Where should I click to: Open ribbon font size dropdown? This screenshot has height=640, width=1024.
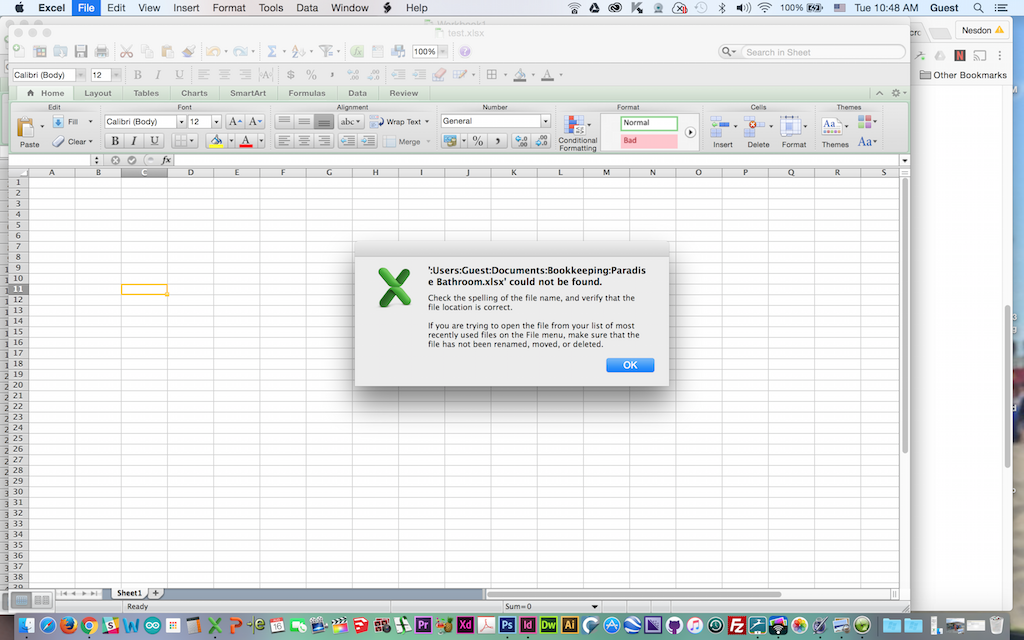216,122
